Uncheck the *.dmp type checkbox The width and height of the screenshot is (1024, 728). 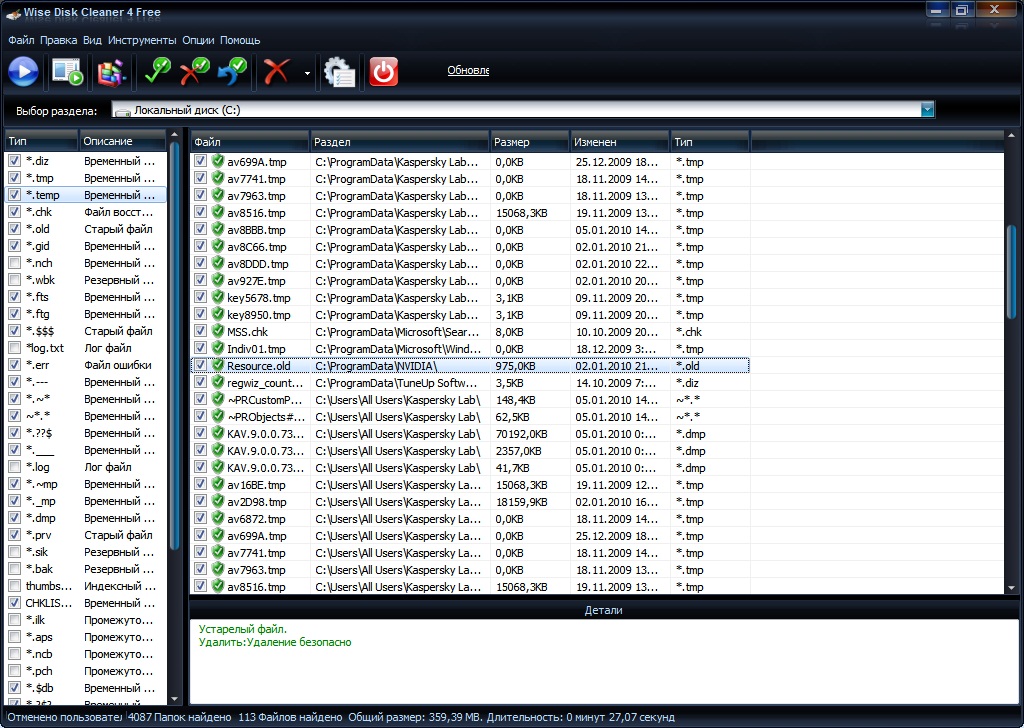coord(14,518)
